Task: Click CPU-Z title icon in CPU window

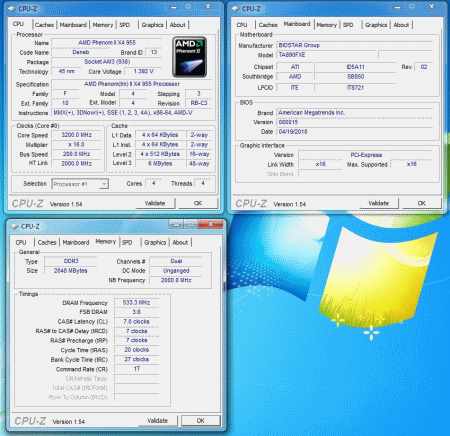Action: (12, 9)
